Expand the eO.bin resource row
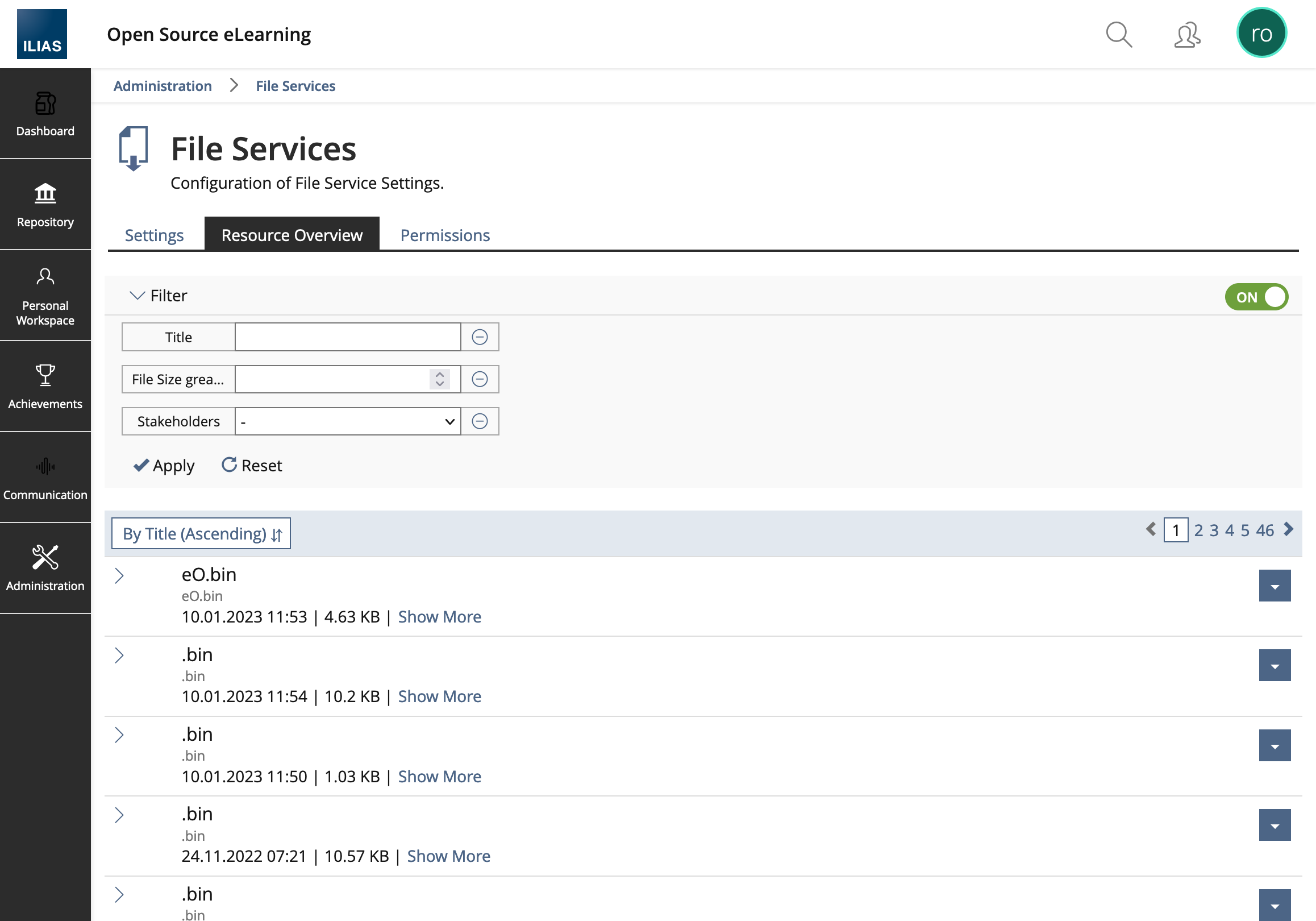Image resolution: width=1316 pixels, height=921 pixels. pos(119,576)
